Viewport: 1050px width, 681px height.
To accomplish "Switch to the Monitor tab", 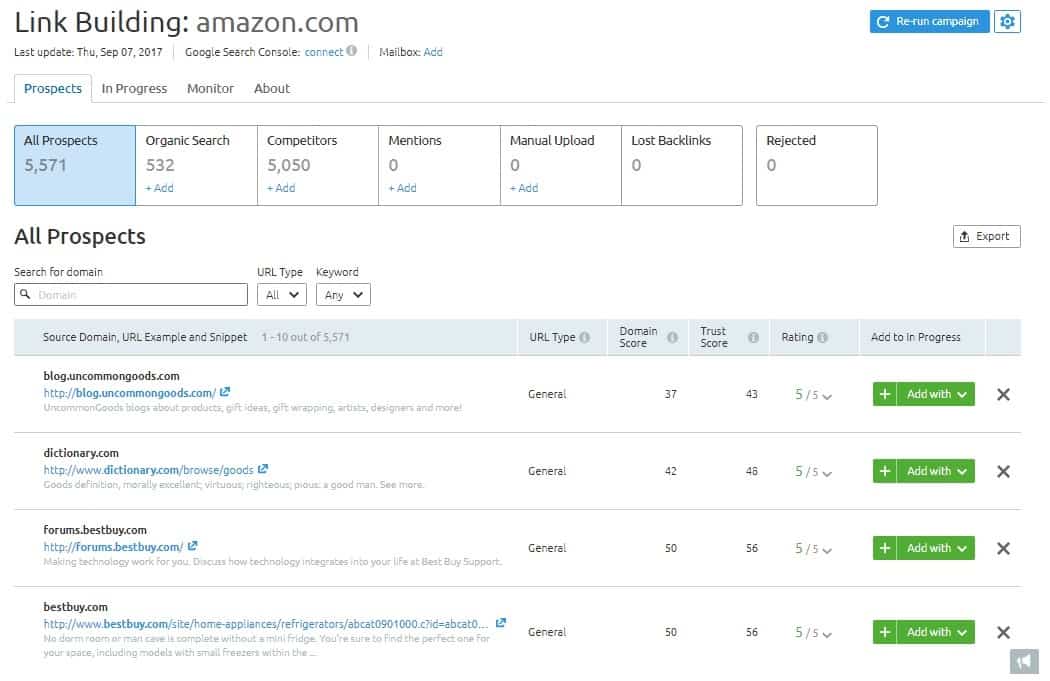I will (x=210, y=88).
